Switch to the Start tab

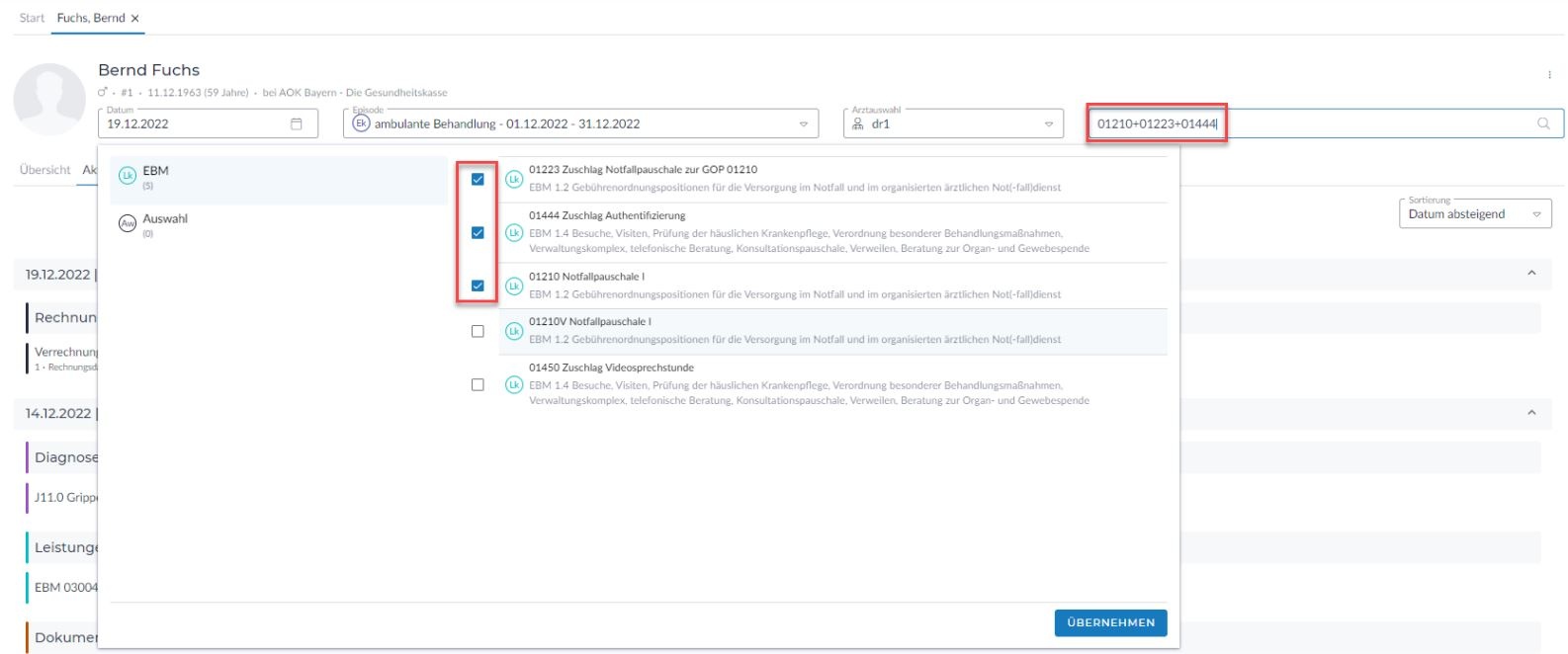[32, 18]
